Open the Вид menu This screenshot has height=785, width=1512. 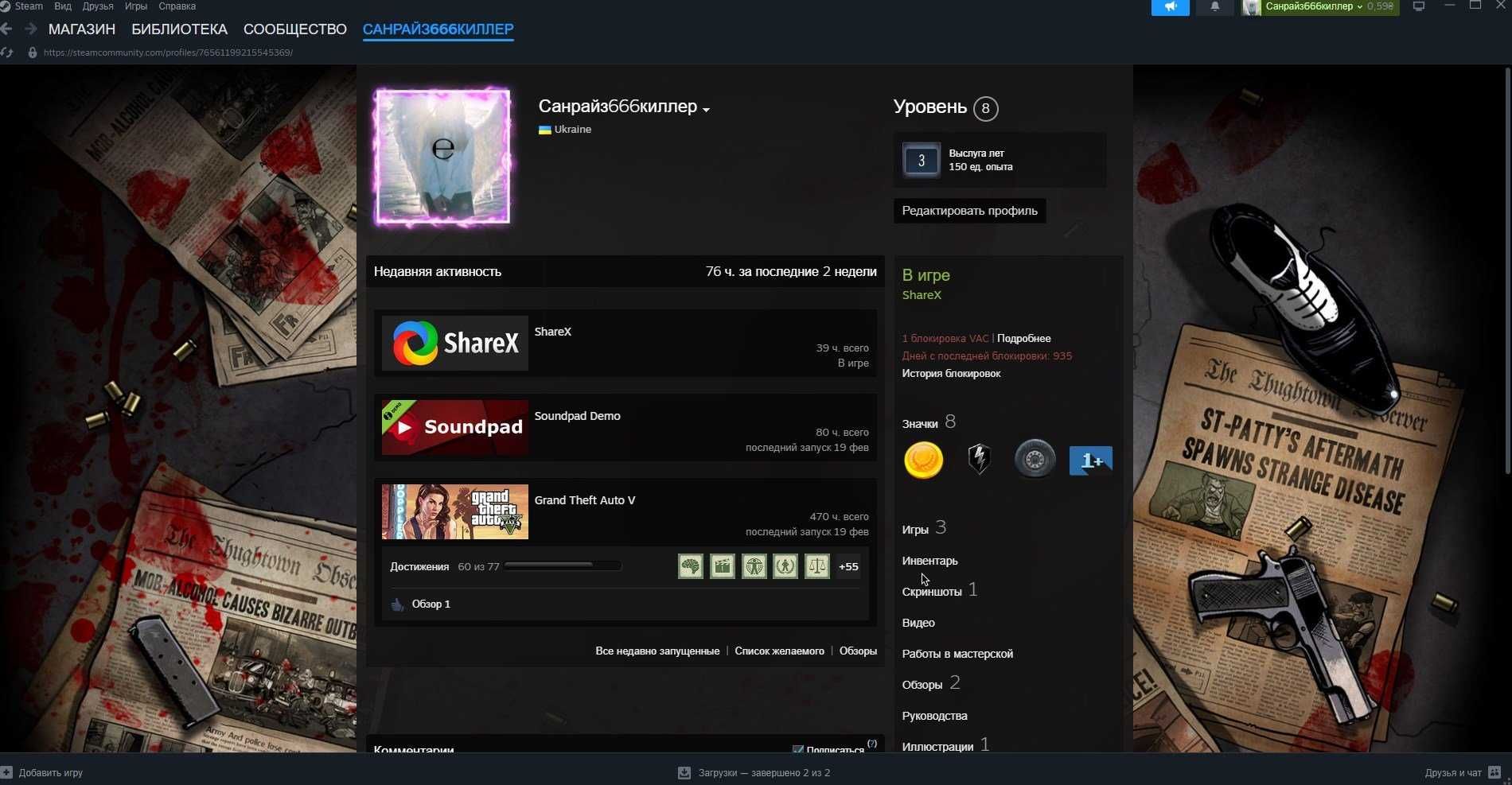[63, 6]
